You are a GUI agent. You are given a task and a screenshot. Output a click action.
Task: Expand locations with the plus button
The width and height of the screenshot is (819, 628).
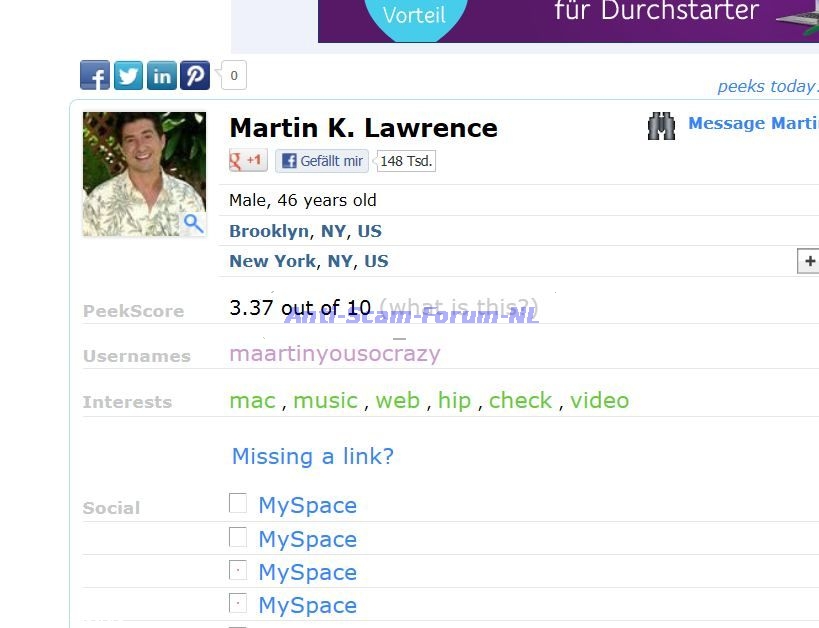tap(808, 261)
